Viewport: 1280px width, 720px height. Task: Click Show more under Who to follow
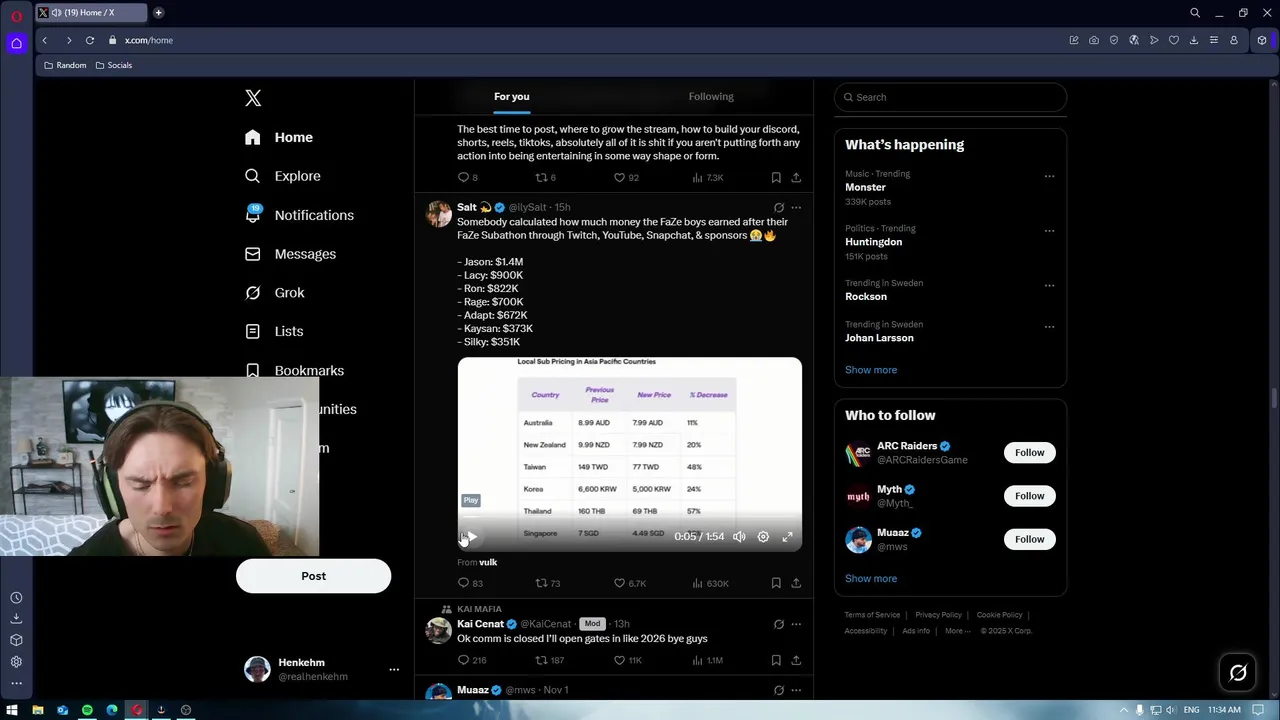(871, 579)
